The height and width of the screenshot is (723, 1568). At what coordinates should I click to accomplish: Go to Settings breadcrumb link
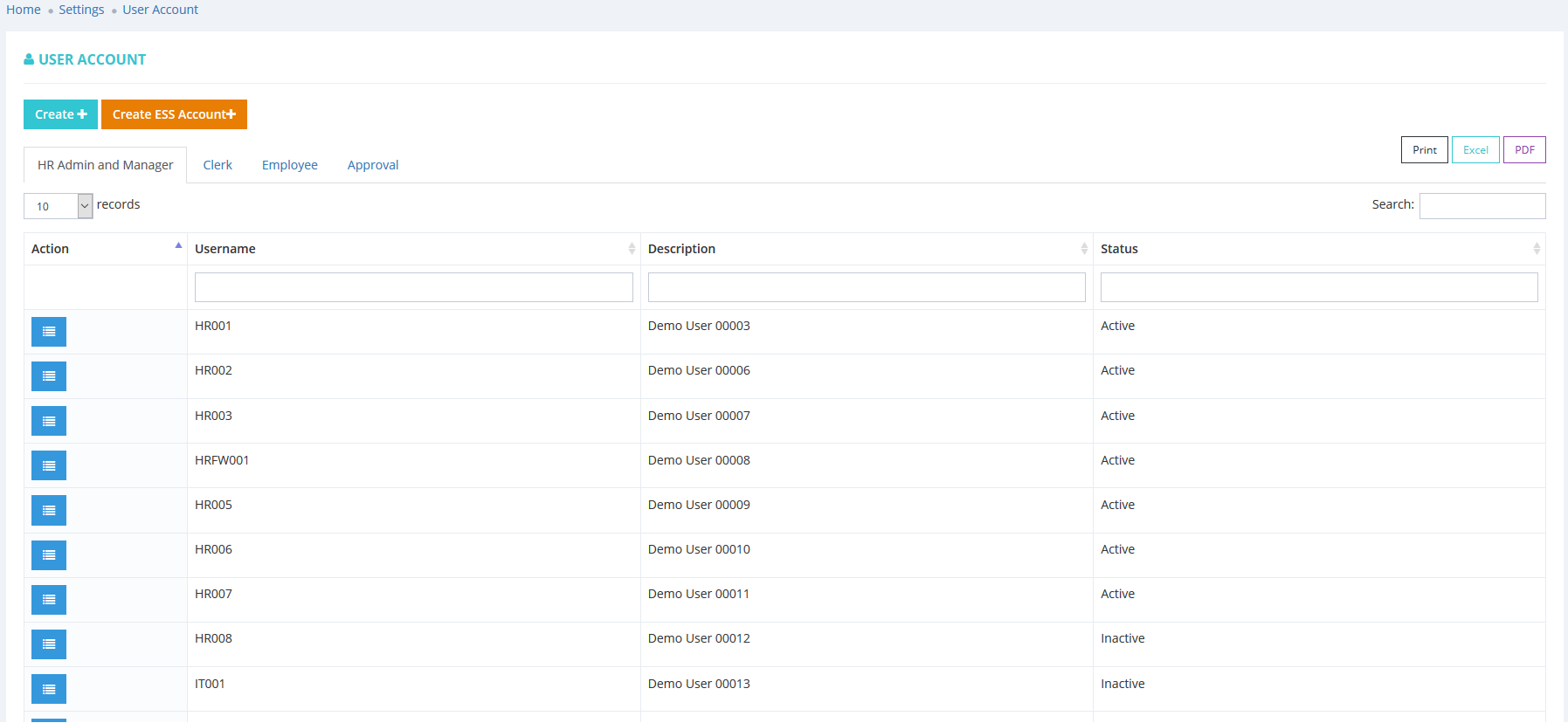click(x=81, y=10)
